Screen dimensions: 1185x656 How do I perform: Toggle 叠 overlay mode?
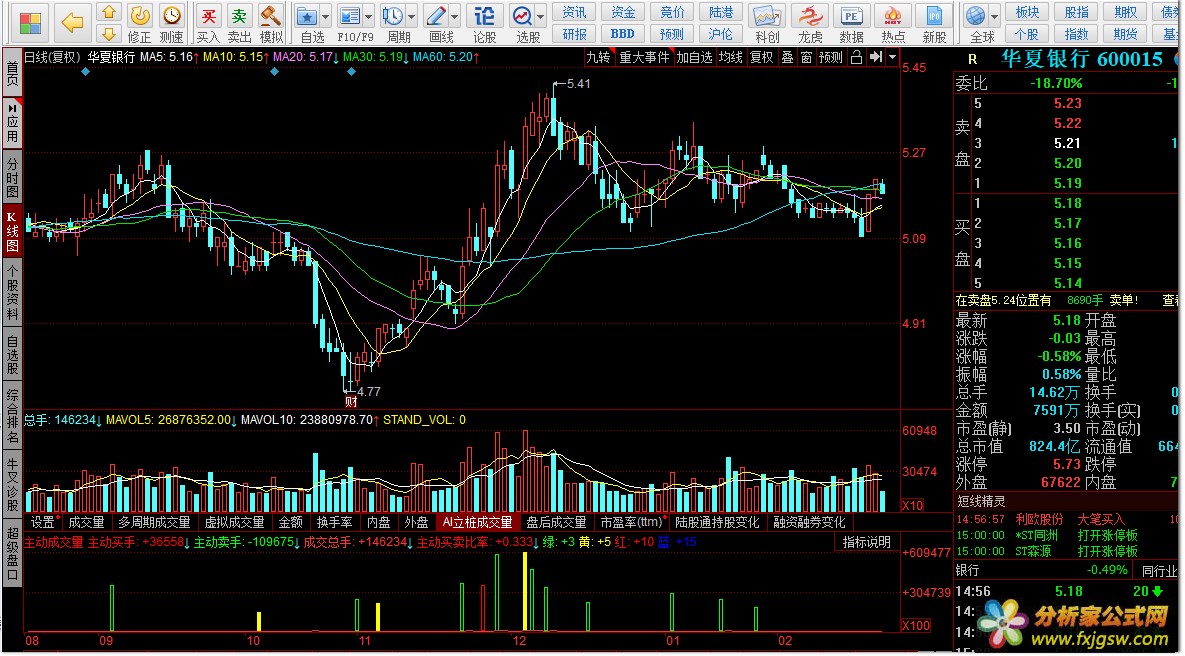point(787,57)
